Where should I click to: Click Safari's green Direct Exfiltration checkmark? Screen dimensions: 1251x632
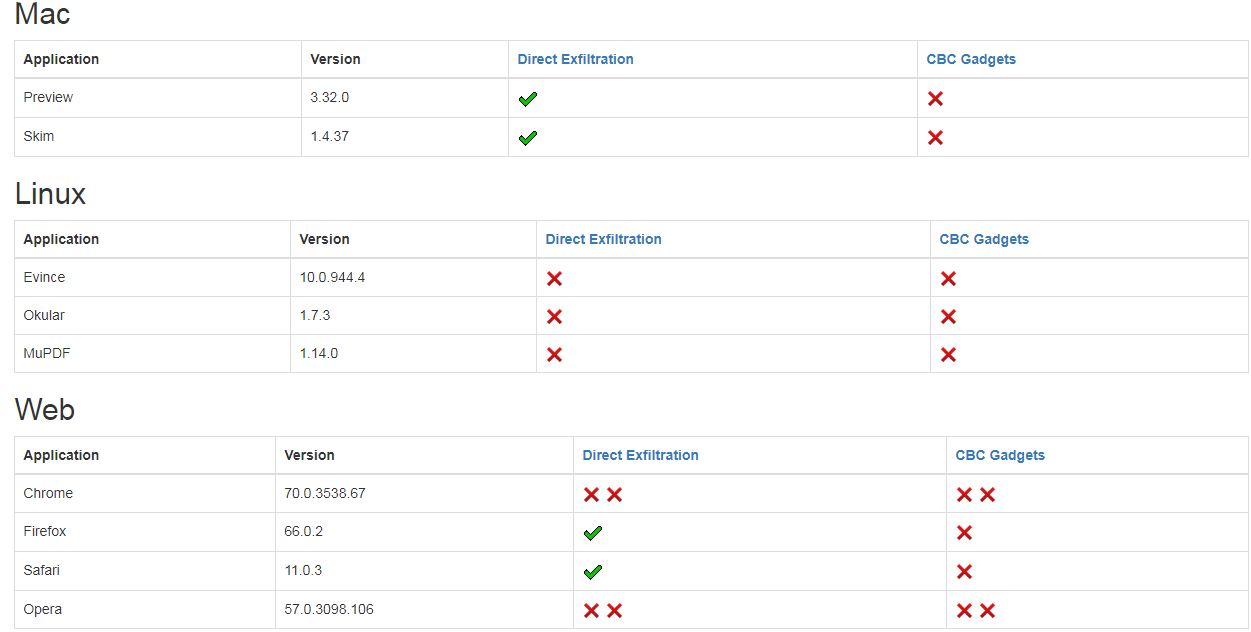click(593, 572)
